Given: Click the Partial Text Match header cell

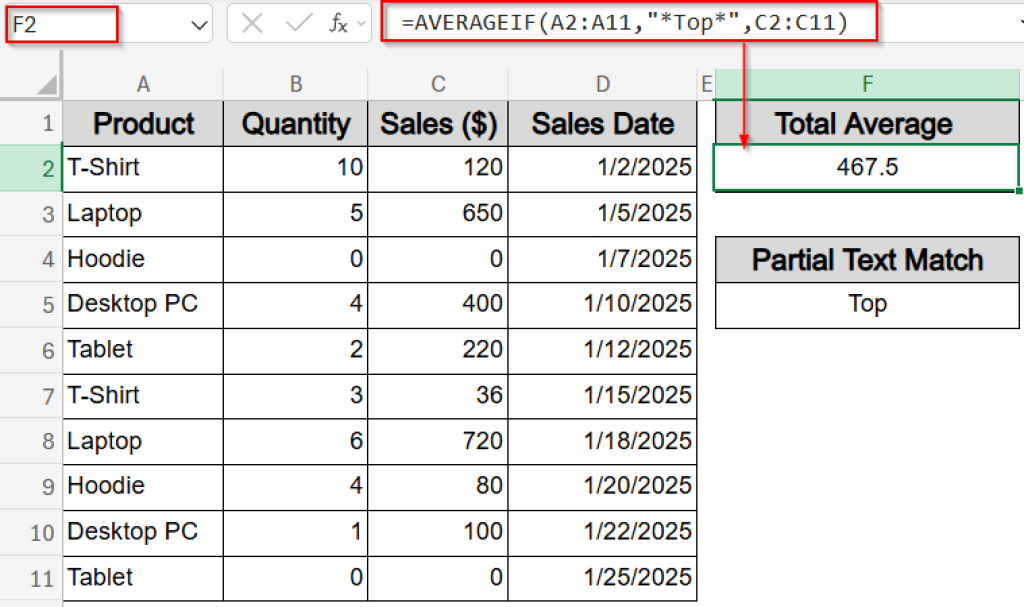Looking at the screenshot, I should [x=866, y=260].
